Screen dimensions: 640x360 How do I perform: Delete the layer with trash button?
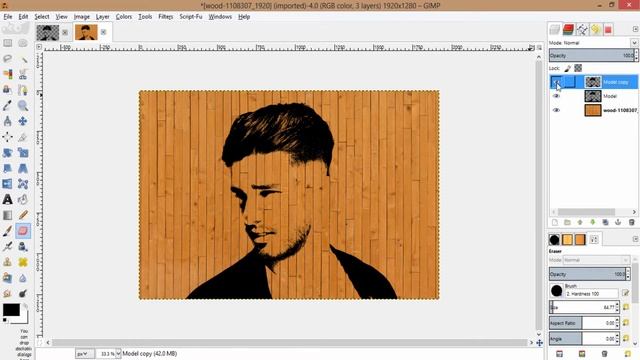(631, 222)
